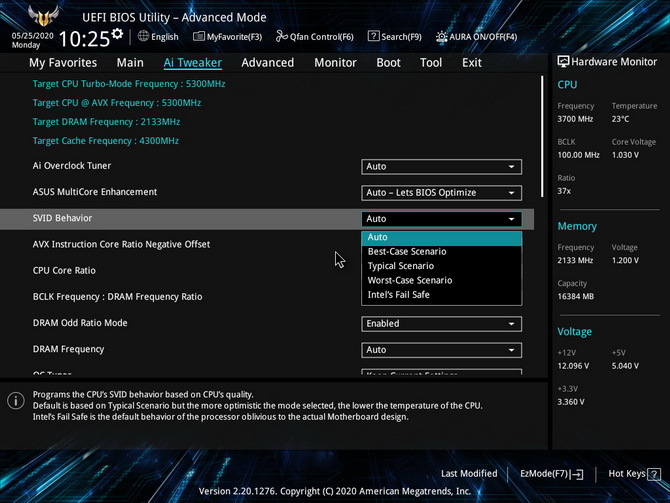Viewport: 670px width, 503px height.
Task: Click the 3.360 V reading
Action: 570,402
